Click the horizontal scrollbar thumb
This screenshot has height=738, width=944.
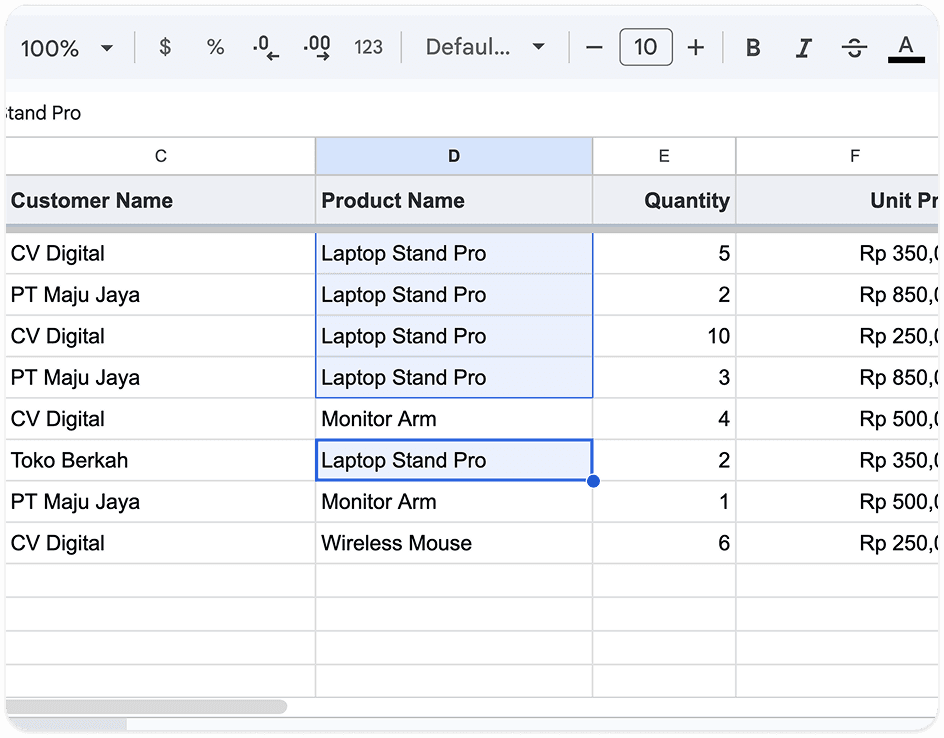pyautogui.click(x=146, y=707)
